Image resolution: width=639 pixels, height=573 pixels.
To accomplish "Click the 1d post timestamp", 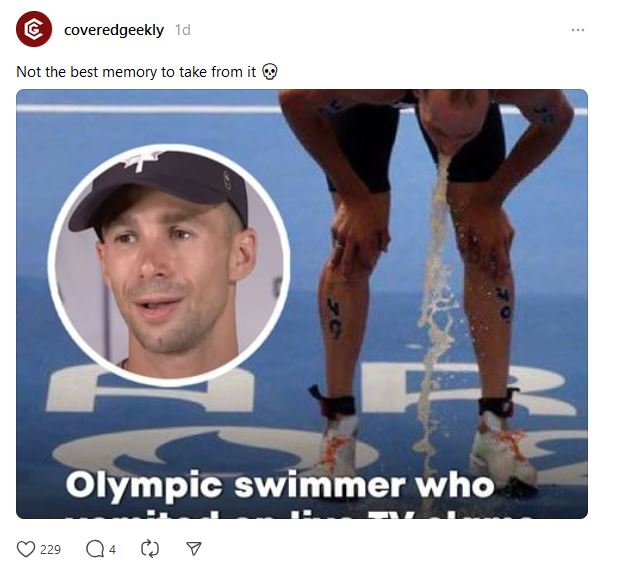I will coord(183,30).
